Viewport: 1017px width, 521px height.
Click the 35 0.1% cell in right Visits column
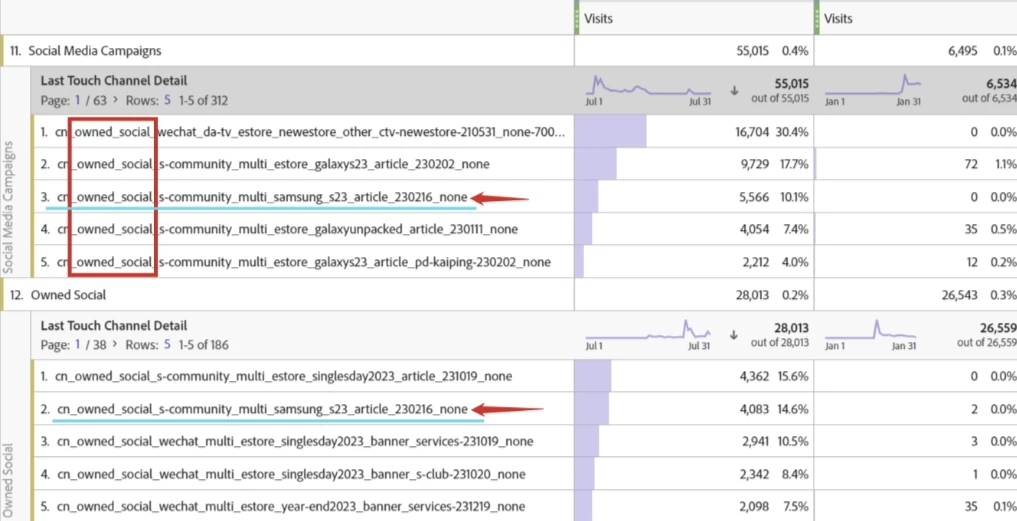pyautogui.click(x=916, y=506)
